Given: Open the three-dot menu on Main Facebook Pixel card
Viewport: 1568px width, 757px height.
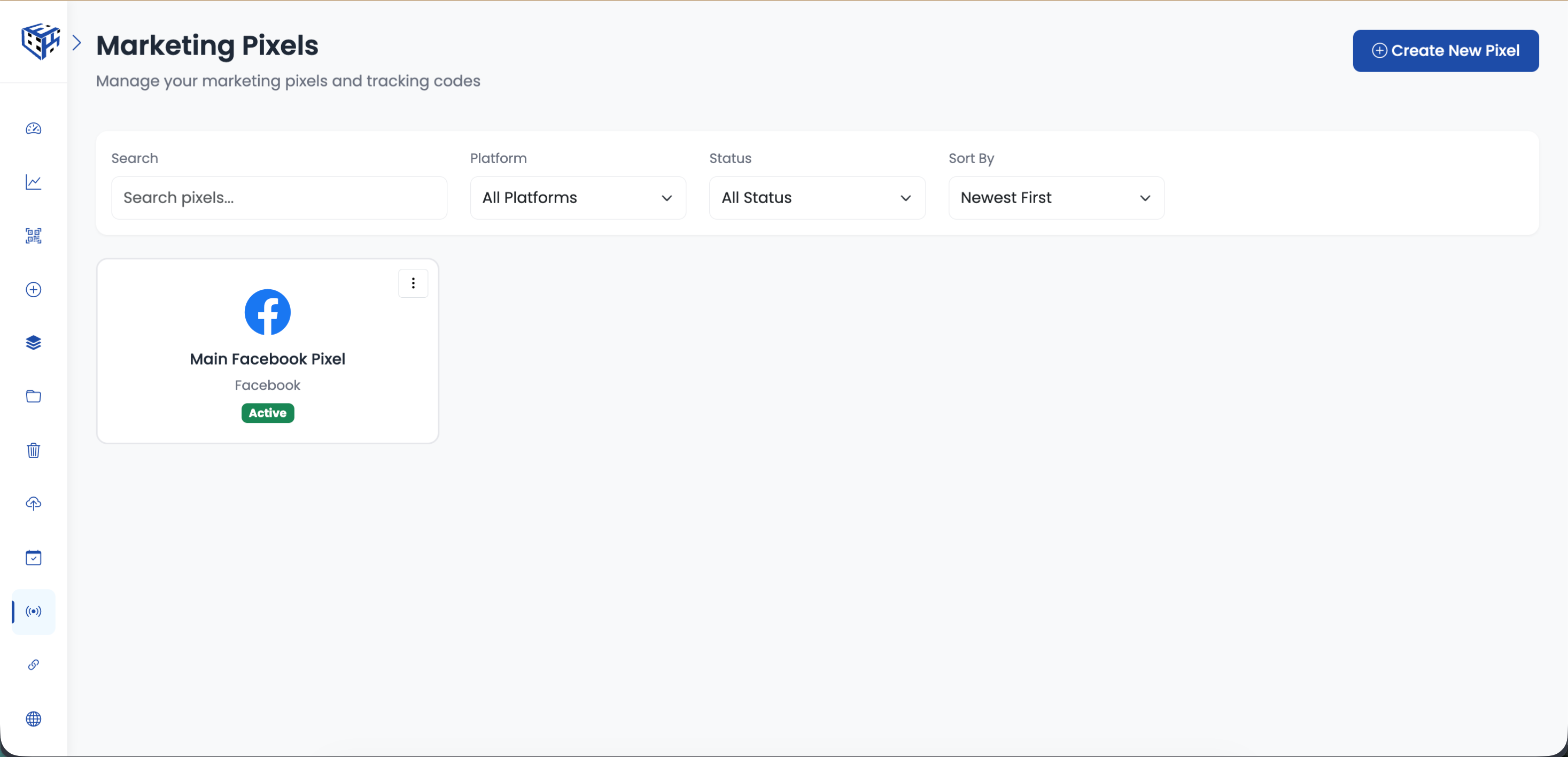Looking at the screenshot, I should (x=413, y=283).
